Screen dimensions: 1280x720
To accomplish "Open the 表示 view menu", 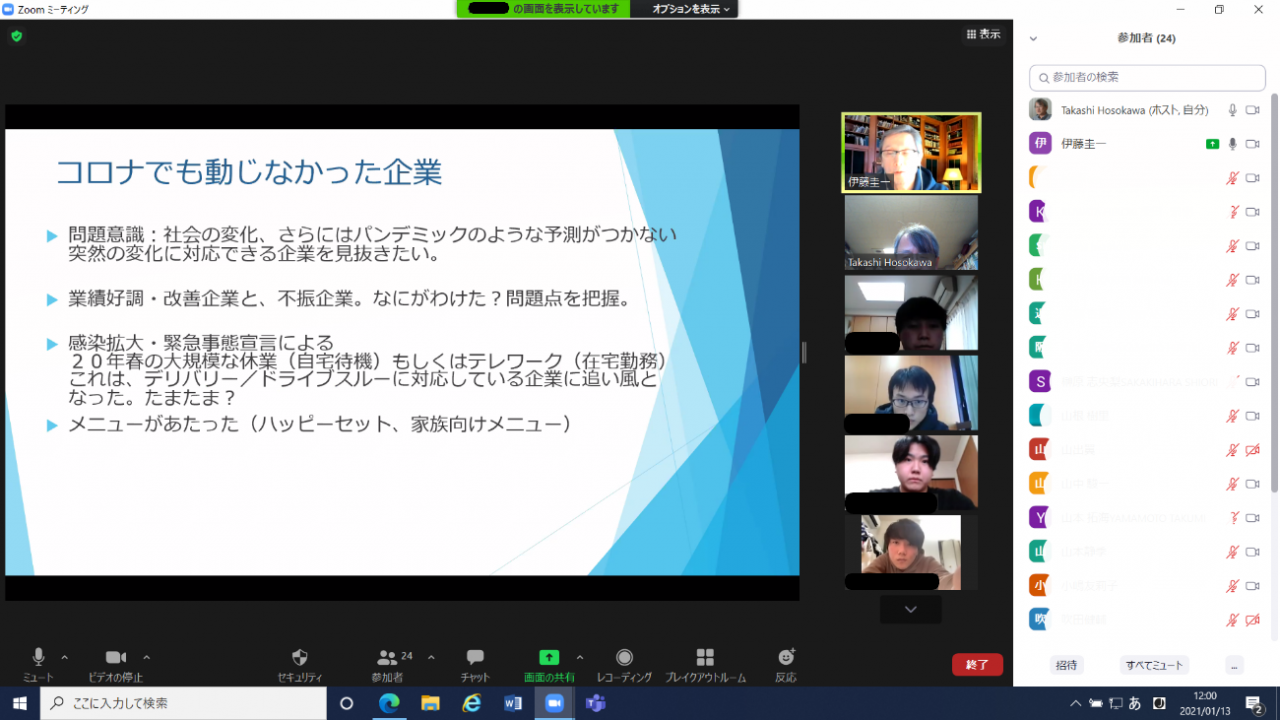I will [x=983, y=34].
